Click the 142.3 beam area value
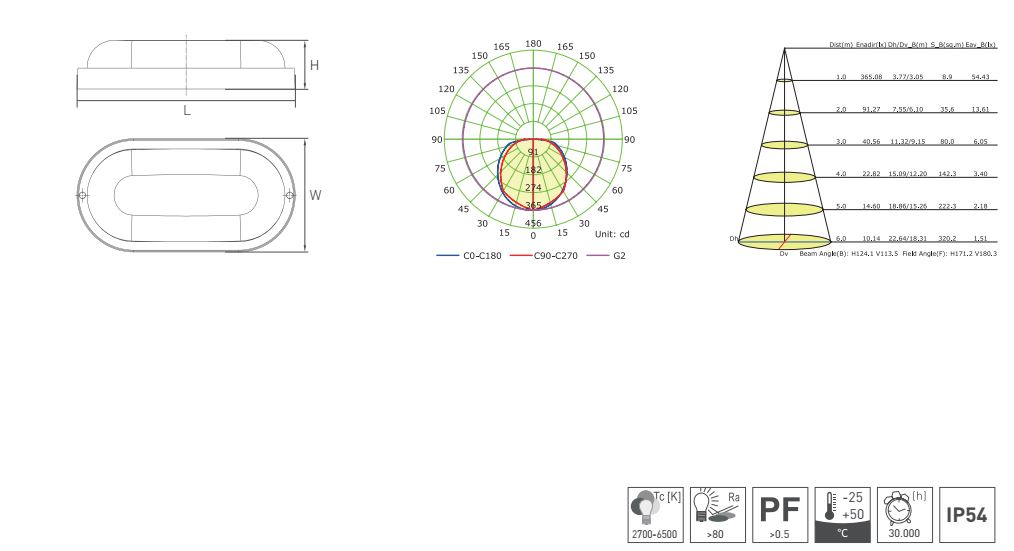 (947, 174)
